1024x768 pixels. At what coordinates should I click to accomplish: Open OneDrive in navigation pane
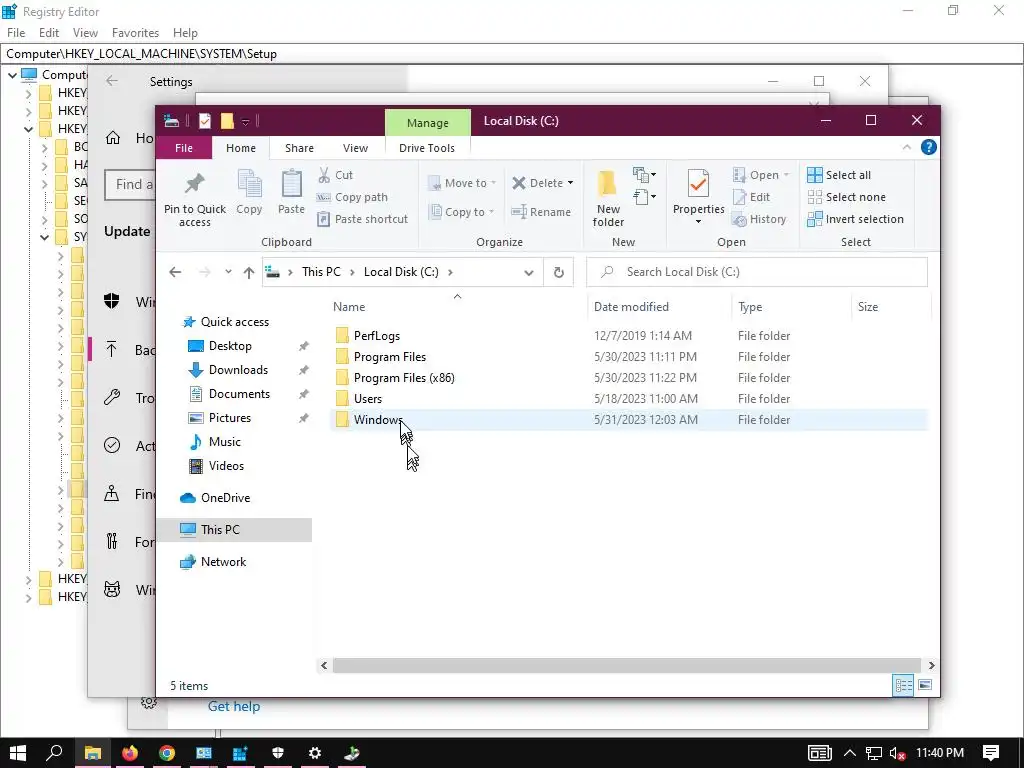[215, 498]
